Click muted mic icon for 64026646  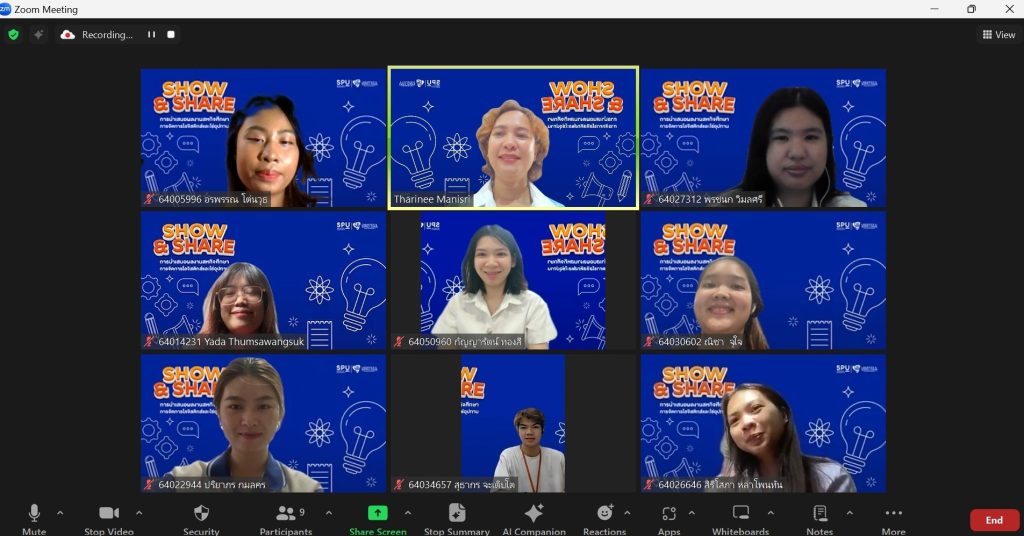[648, 484]
